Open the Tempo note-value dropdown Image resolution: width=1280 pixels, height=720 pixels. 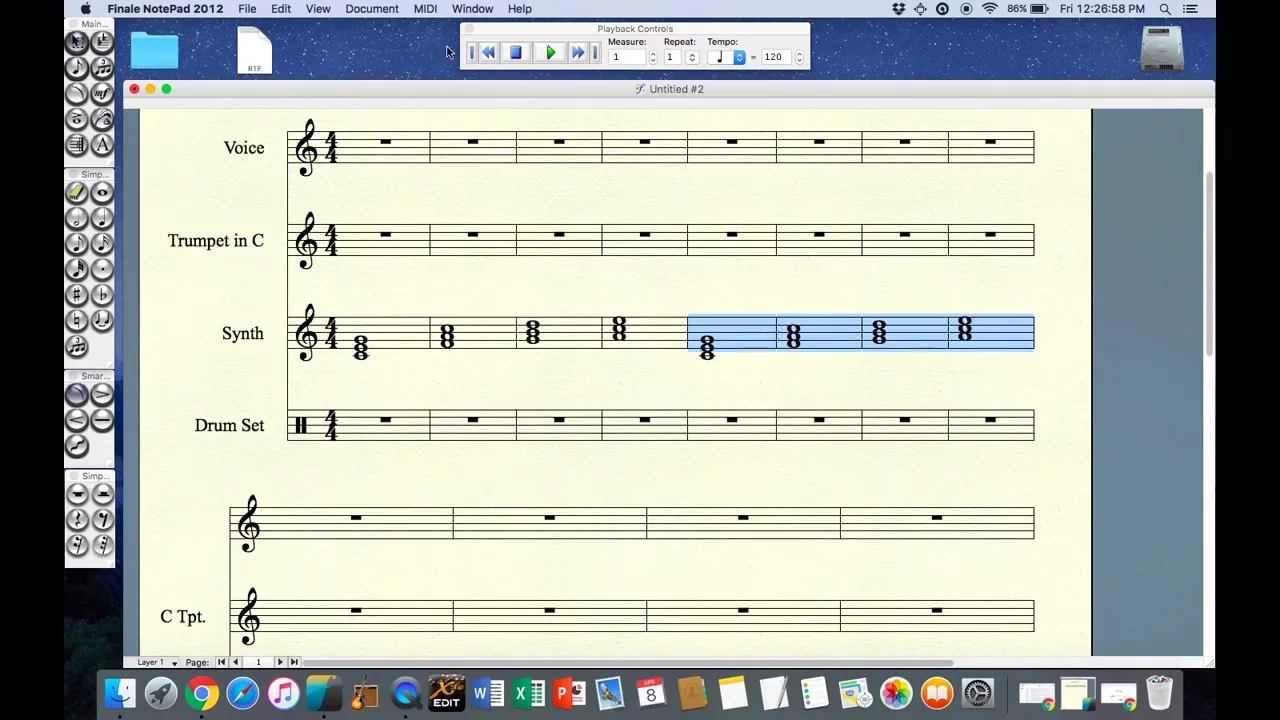click(x=727, y=57)
